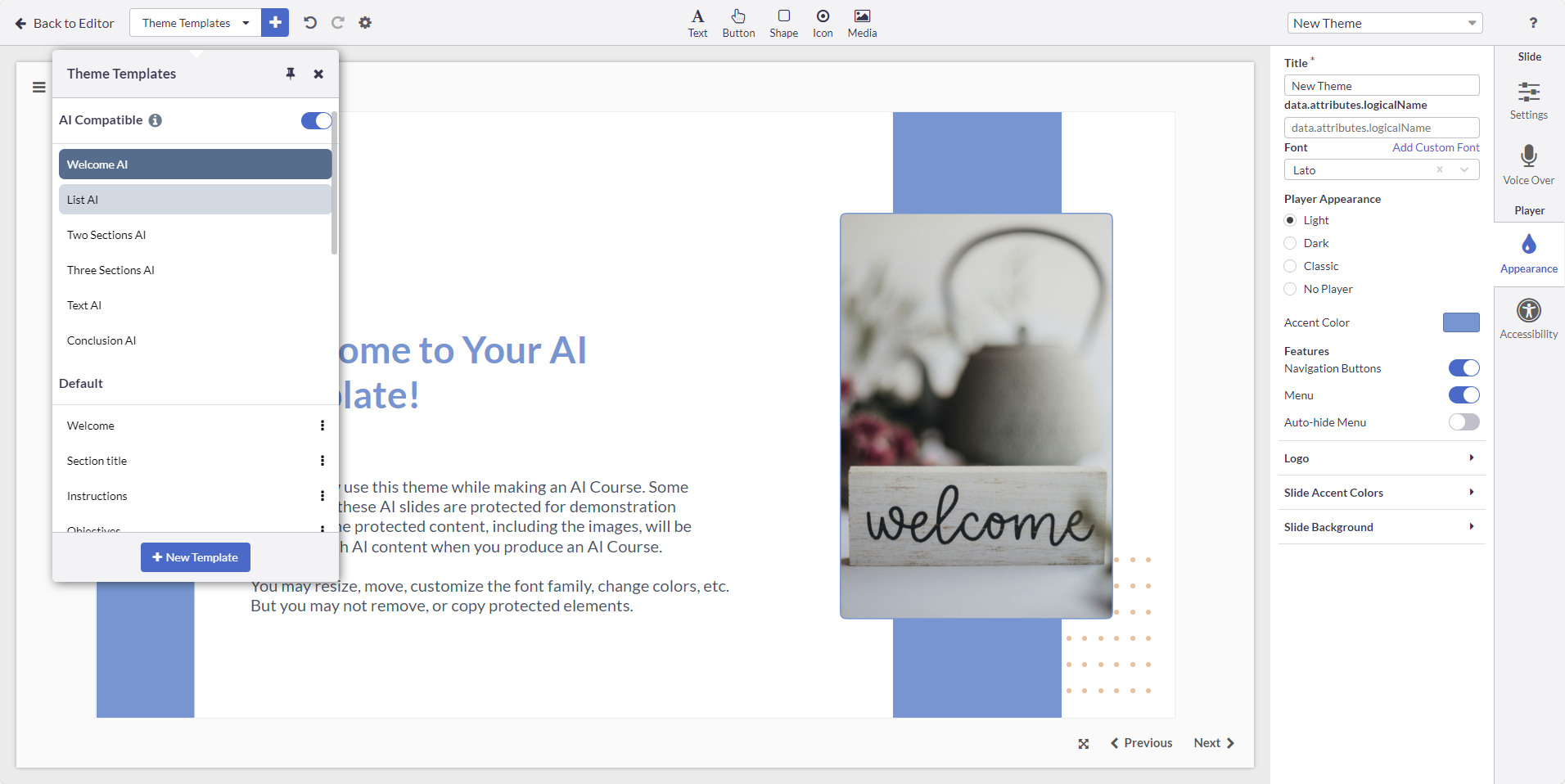Insert a Shape element
Screen dimensions: 1565x784
(783, 23)
